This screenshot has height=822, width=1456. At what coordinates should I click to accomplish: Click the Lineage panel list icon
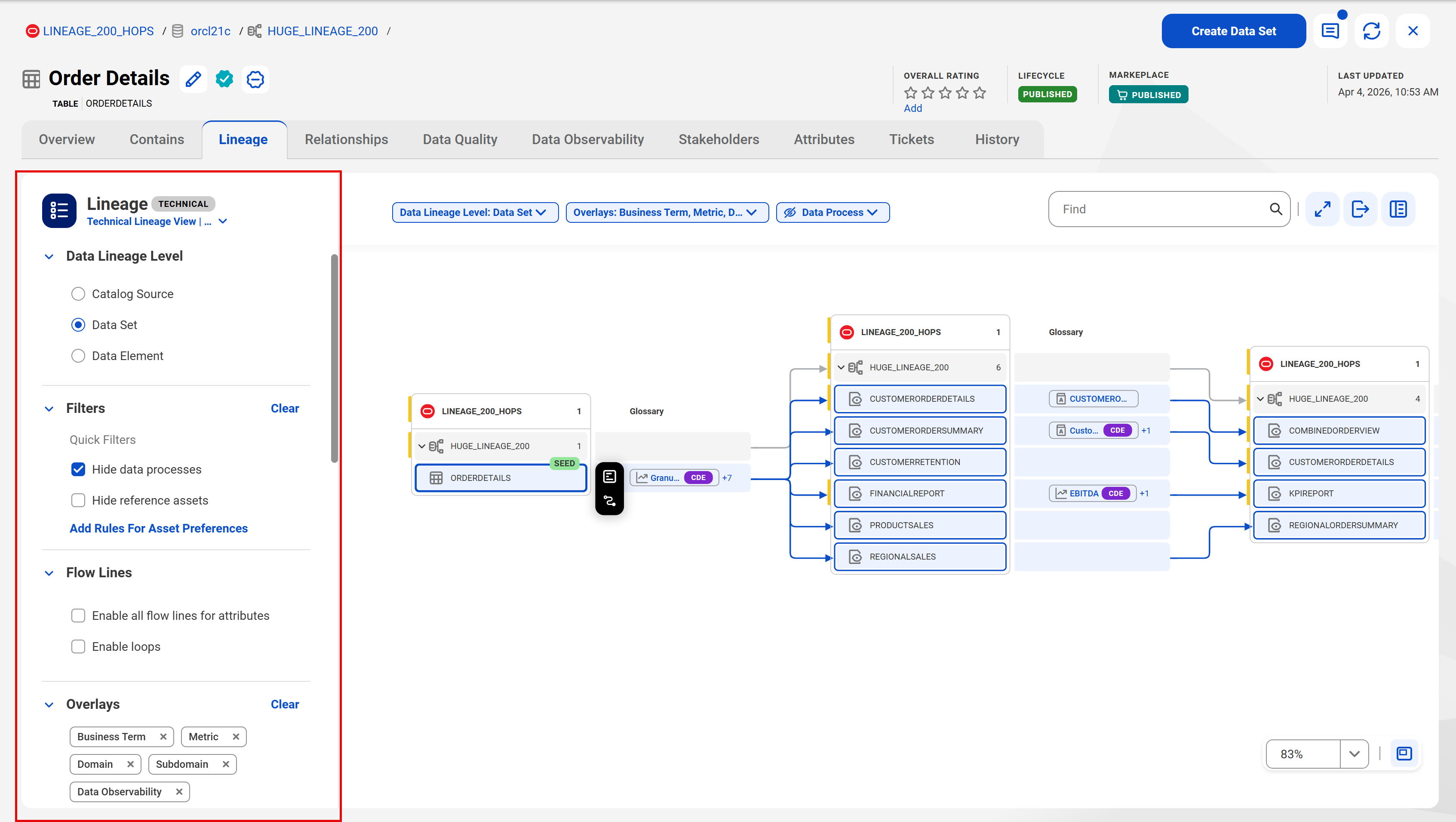[x=59, y=210]
